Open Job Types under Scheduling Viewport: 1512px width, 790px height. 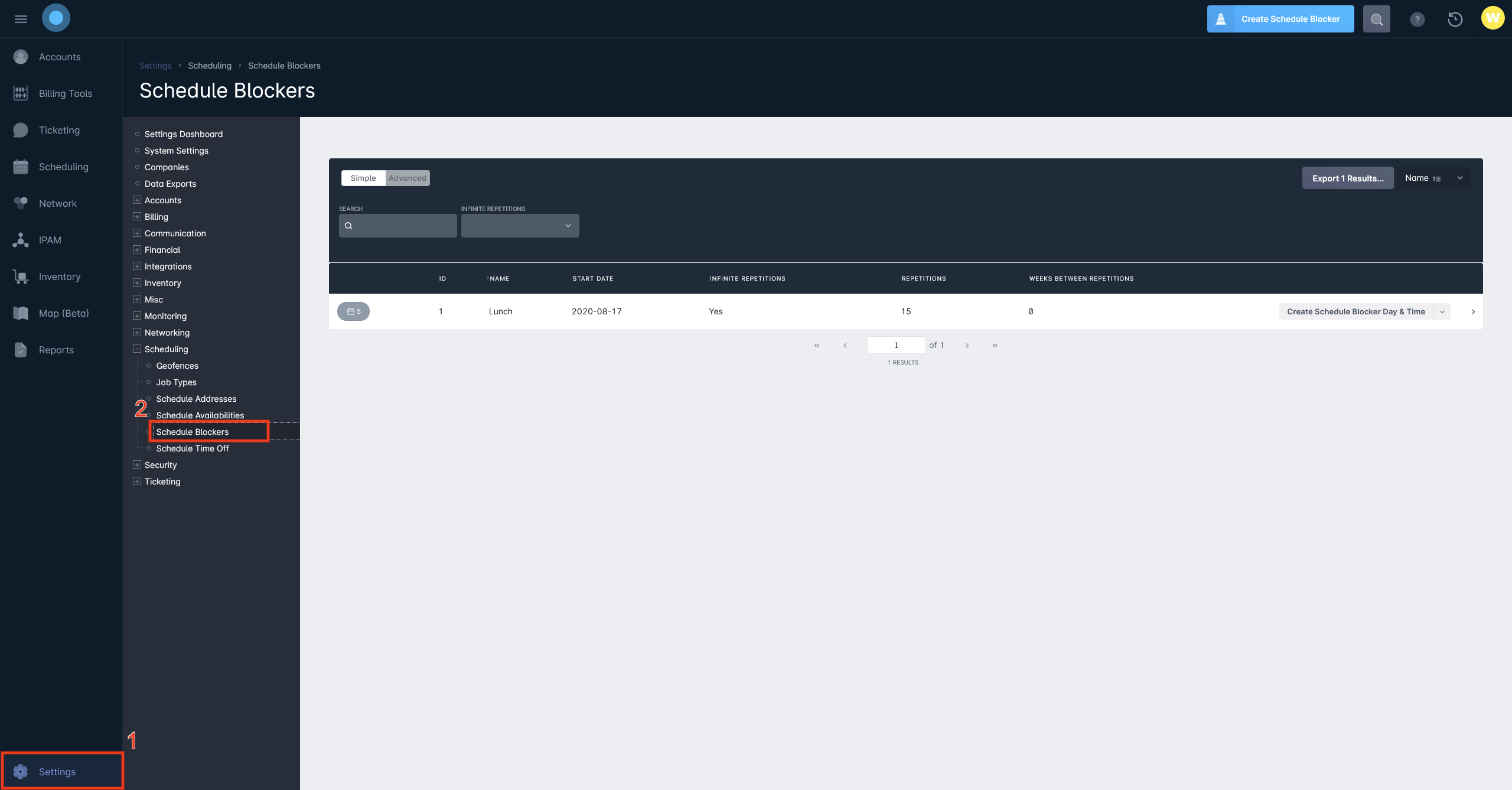pos(177,382)
